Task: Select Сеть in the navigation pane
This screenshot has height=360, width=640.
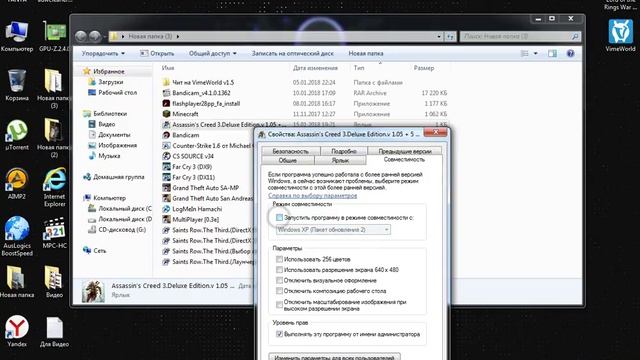Action: [x=100, y=251]
